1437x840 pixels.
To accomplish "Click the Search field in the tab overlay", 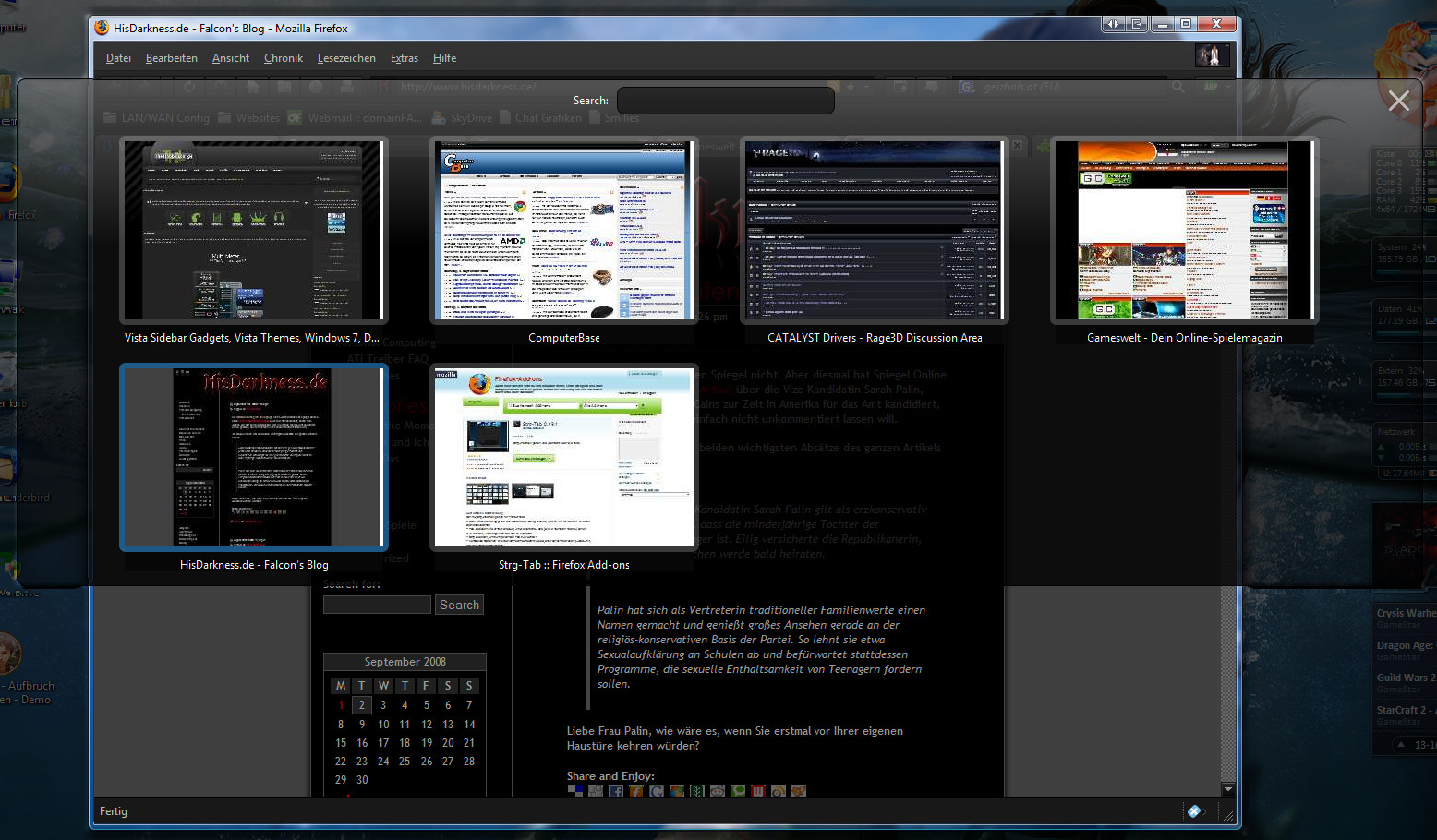I will pos(725,101).
